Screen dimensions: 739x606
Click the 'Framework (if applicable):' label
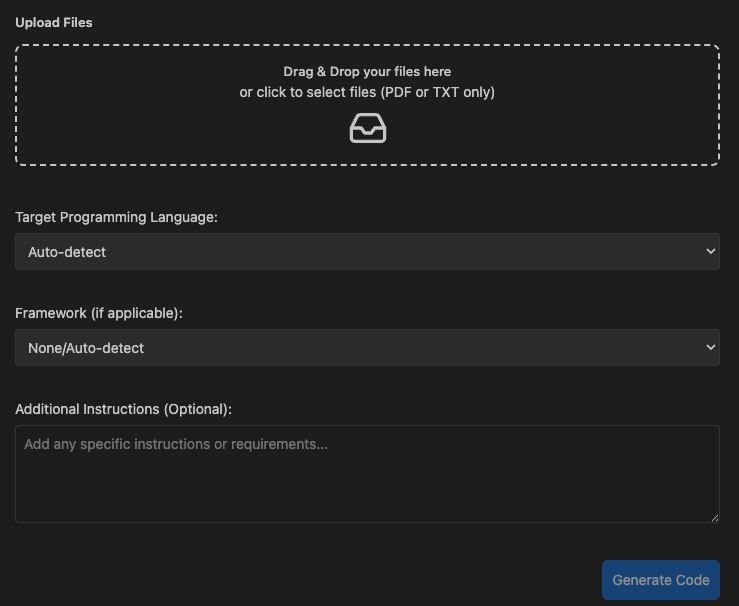[99, 313]
